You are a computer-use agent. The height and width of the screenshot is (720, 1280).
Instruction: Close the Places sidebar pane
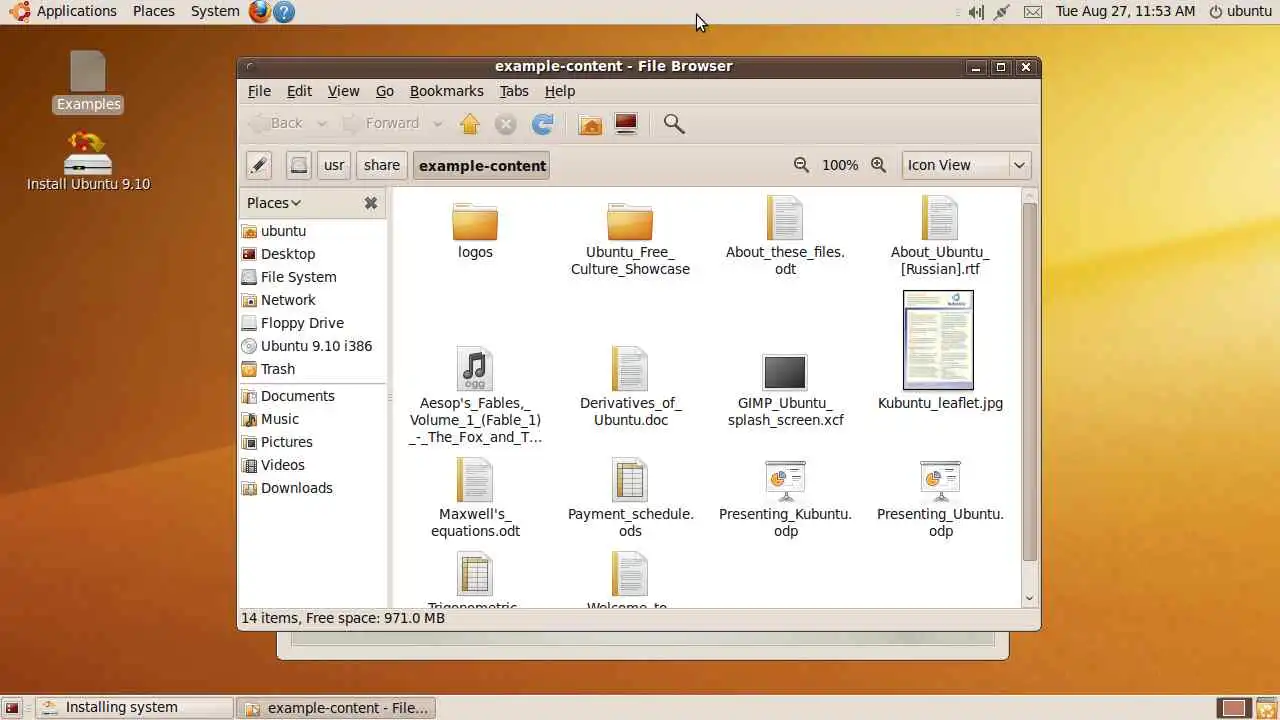click(371, 203)
